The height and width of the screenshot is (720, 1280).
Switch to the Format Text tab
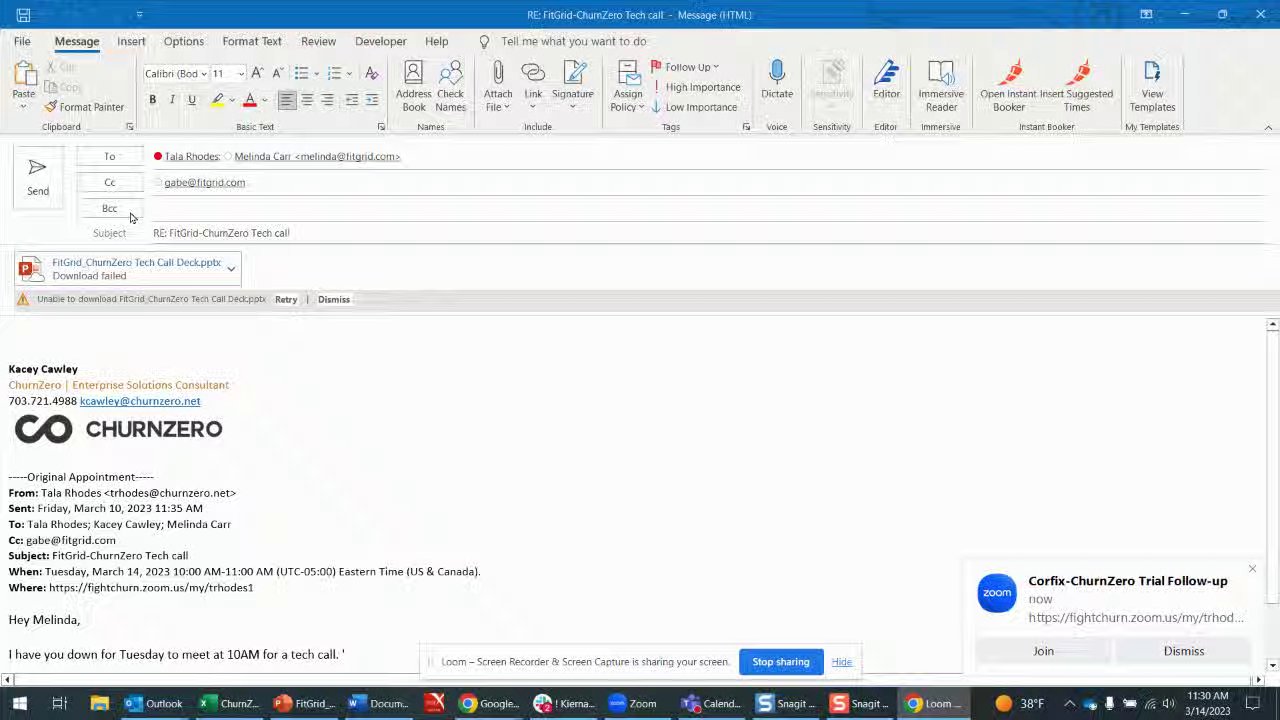click(x=252, y=41)
